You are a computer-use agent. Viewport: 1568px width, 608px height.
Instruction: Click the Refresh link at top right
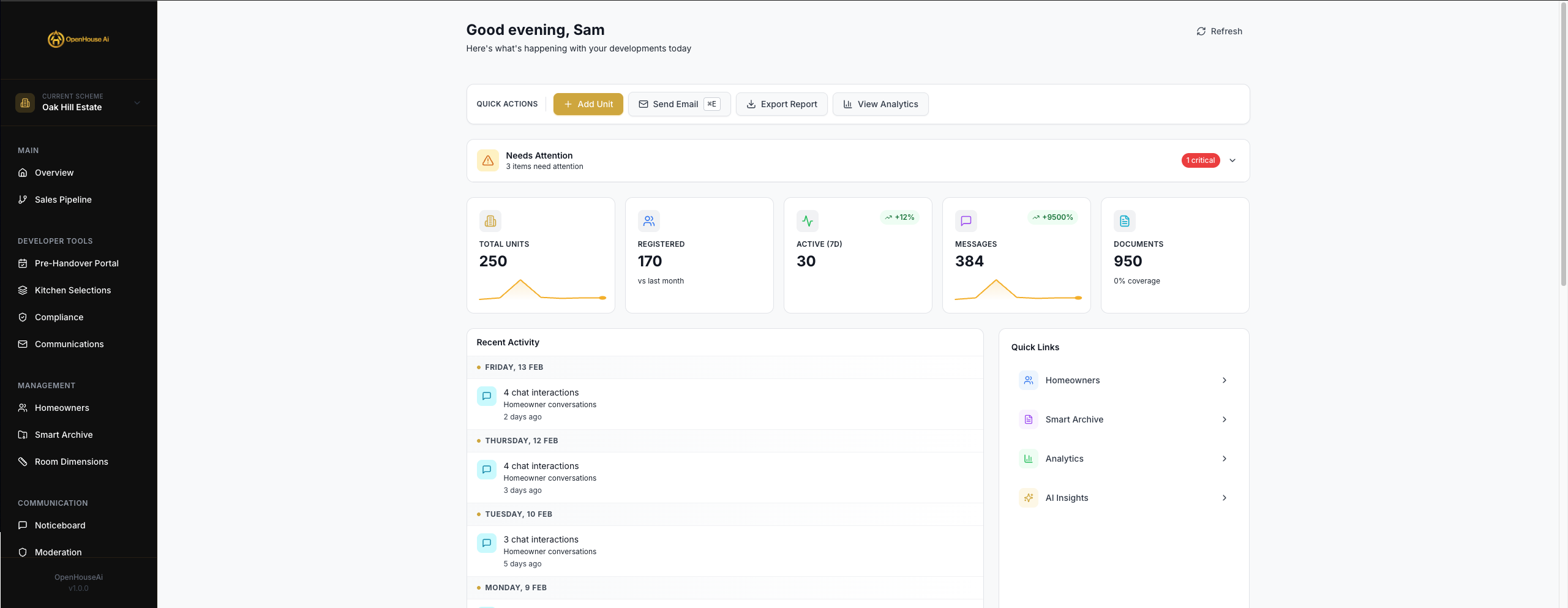pos(1219,31)
